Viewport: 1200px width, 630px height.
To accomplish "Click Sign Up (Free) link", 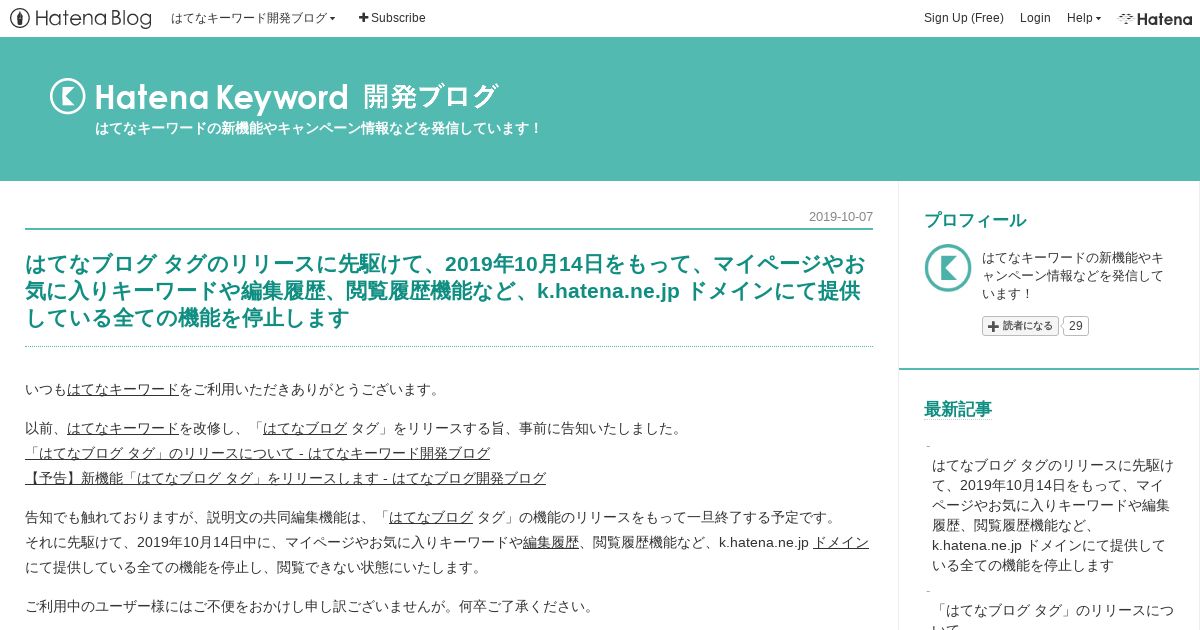I will [964, 18].
